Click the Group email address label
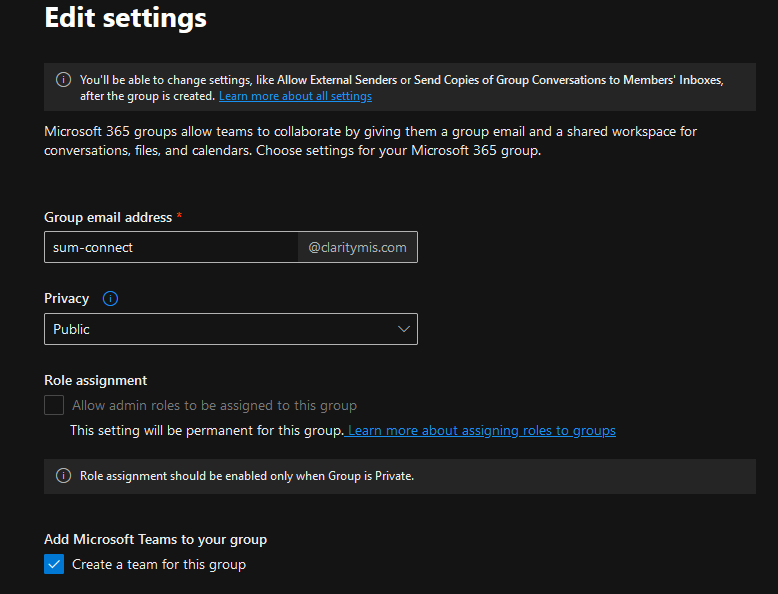 (108, 217)
